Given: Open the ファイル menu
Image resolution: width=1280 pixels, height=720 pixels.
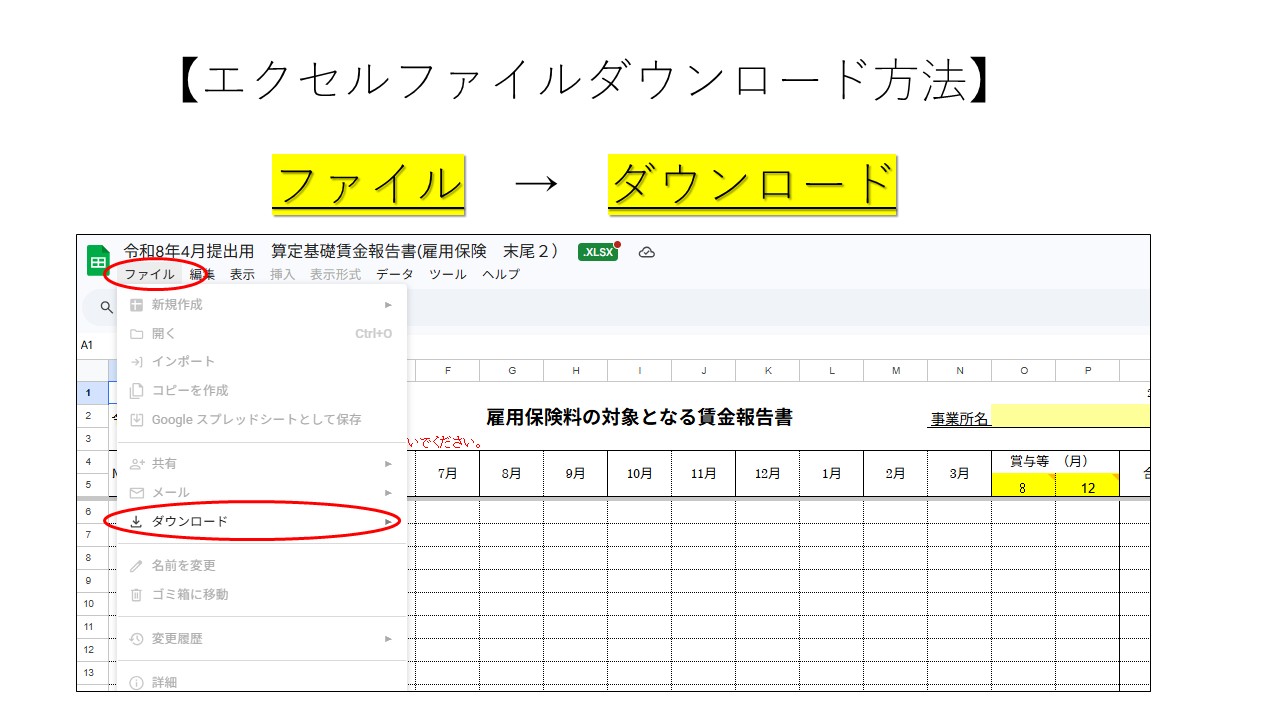Looking at the screenshot, I should pos(149,274).
